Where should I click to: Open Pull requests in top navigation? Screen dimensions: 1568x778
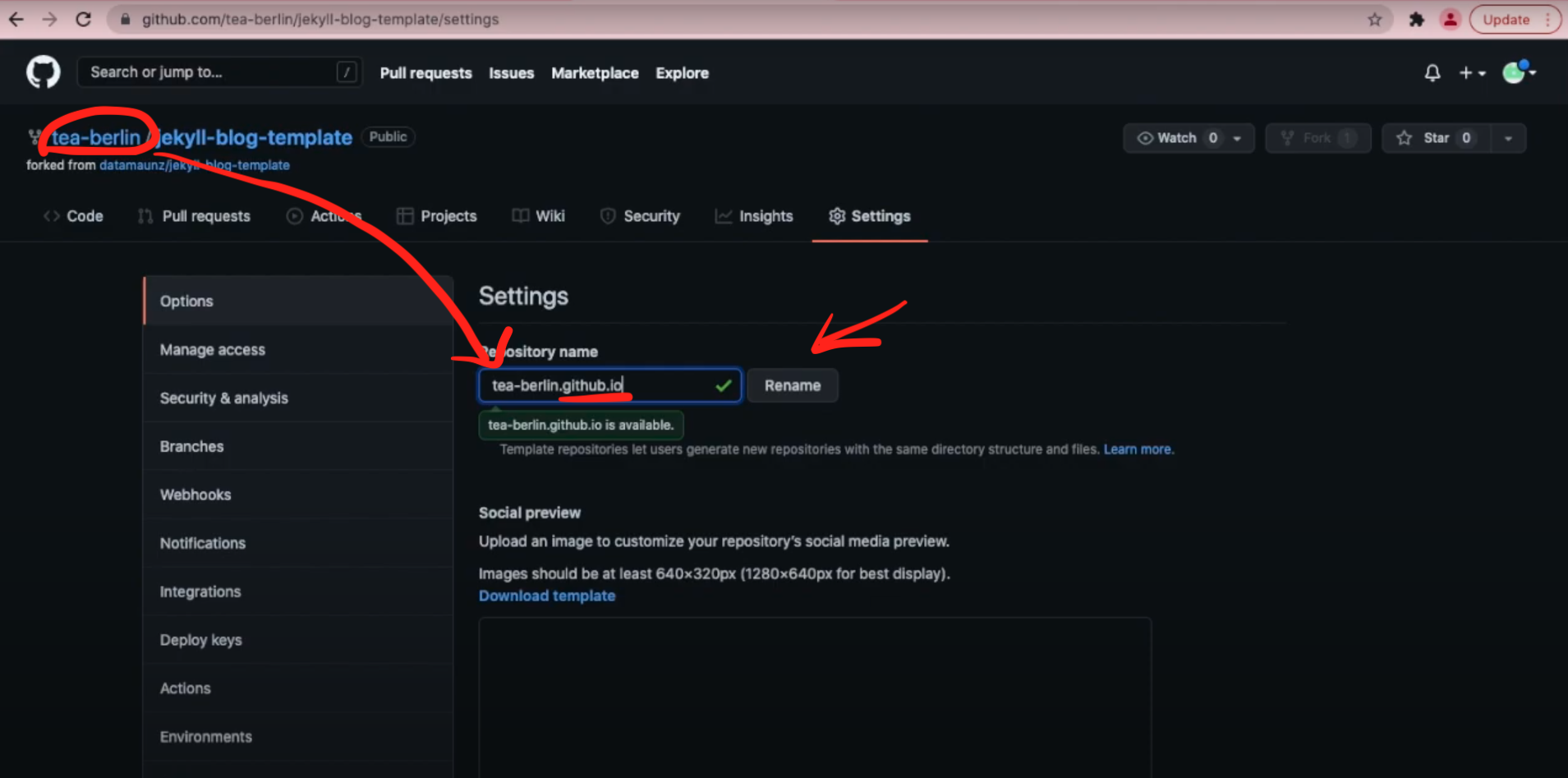425,73
